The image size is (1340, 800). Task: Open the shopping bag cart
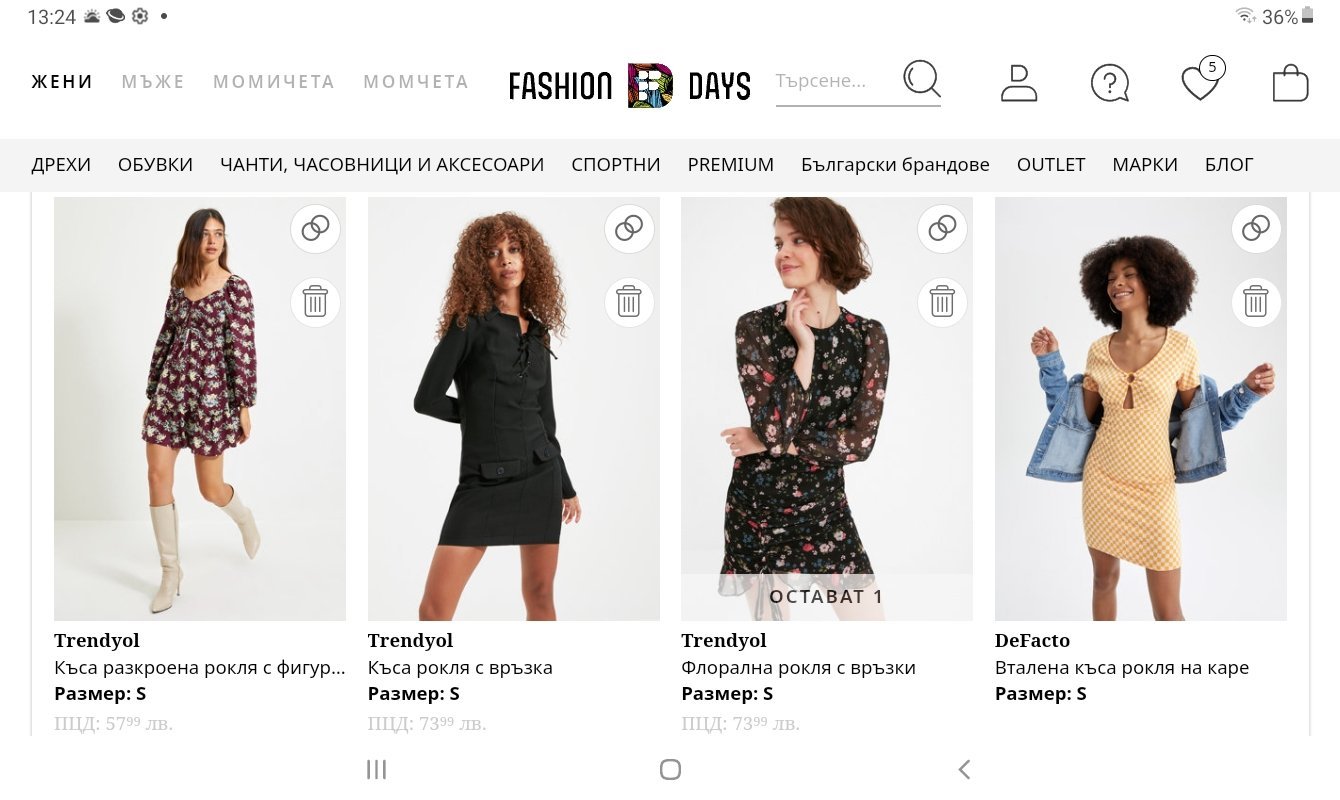coord(1290,83)
